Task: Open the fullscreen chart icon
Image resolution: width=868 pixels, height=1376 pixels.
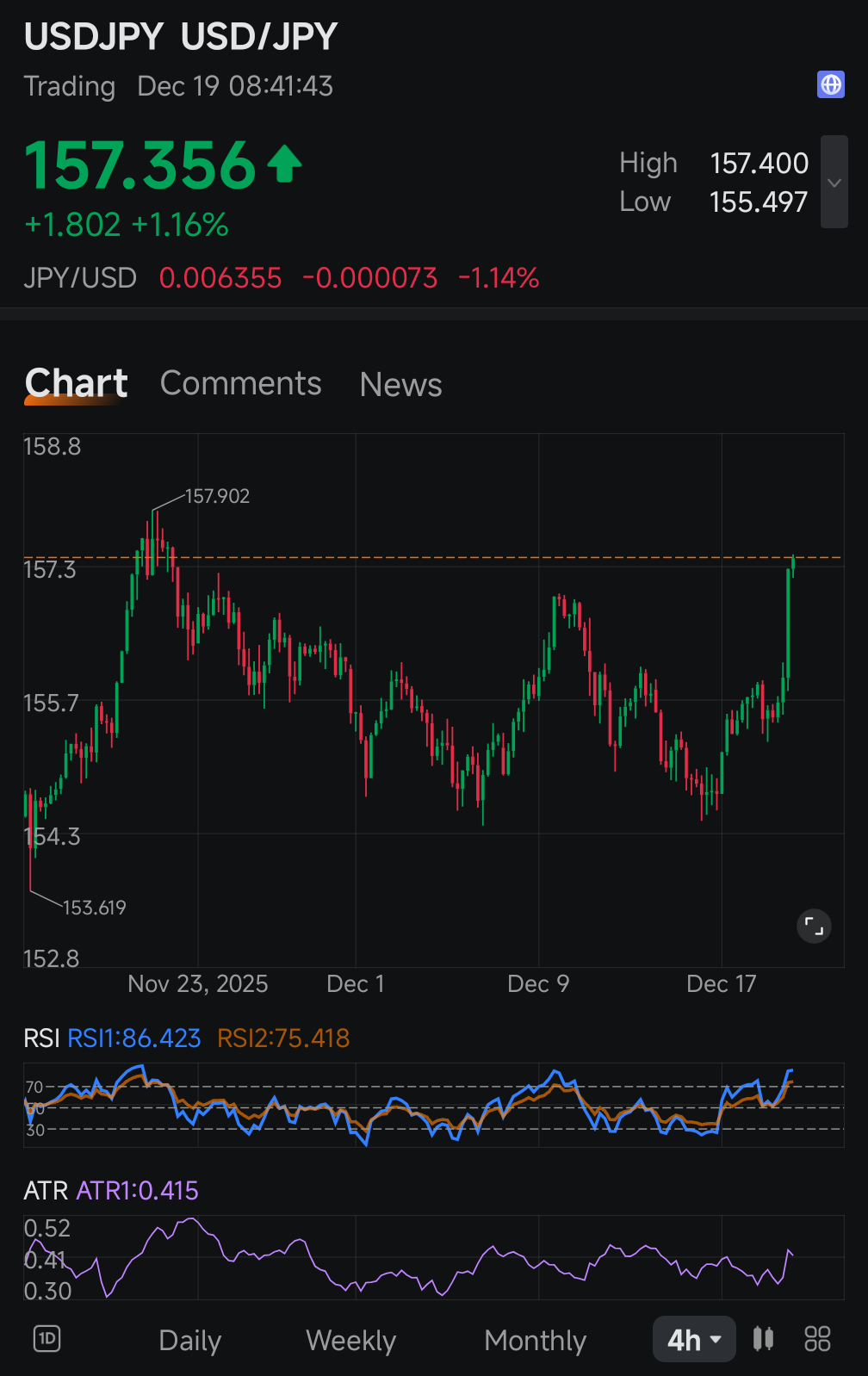Action: pyautogui.click(x=814, y=927)
